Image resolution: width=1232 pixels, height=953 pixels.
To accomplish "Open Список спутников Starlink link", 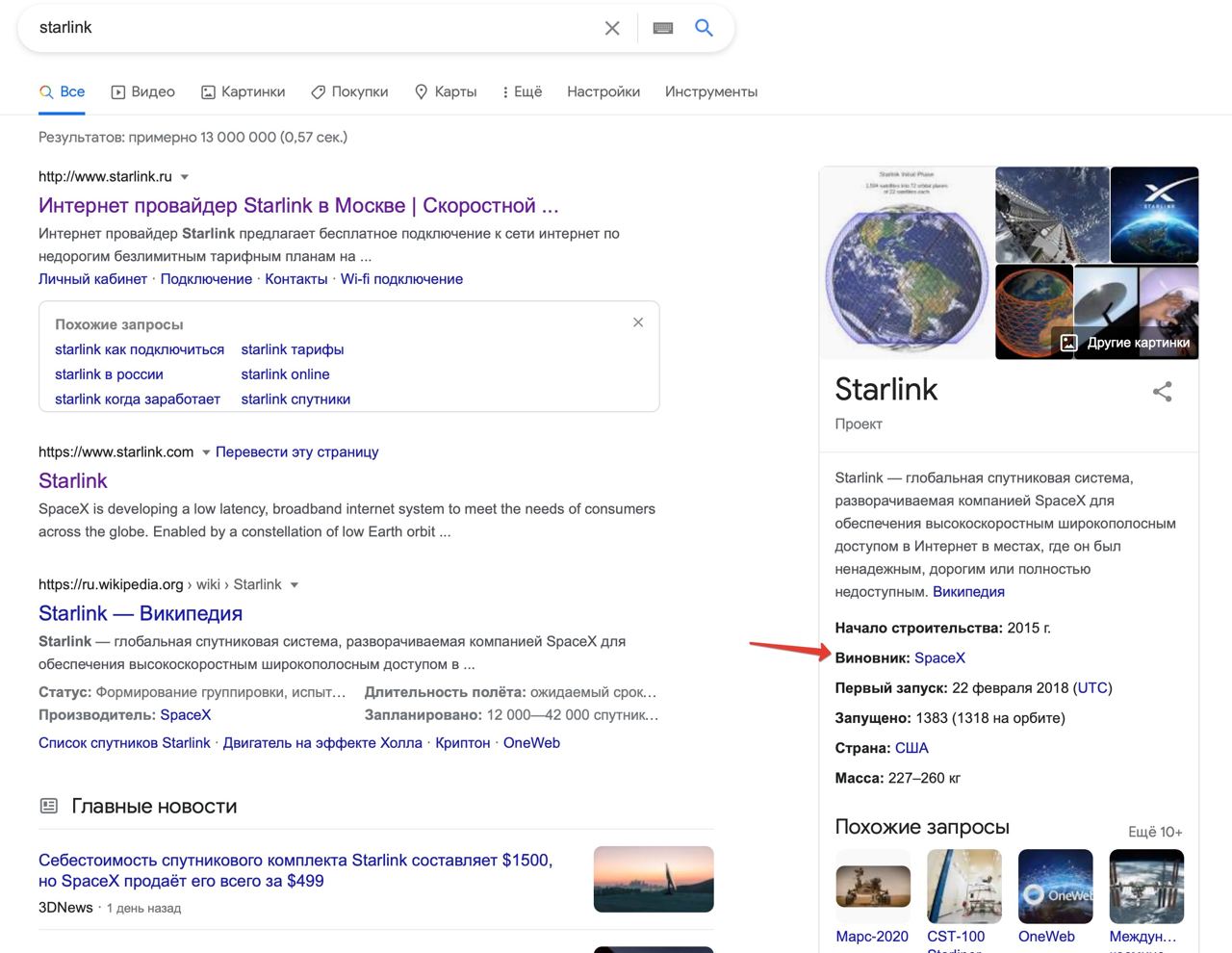I will tap(124, 743).
